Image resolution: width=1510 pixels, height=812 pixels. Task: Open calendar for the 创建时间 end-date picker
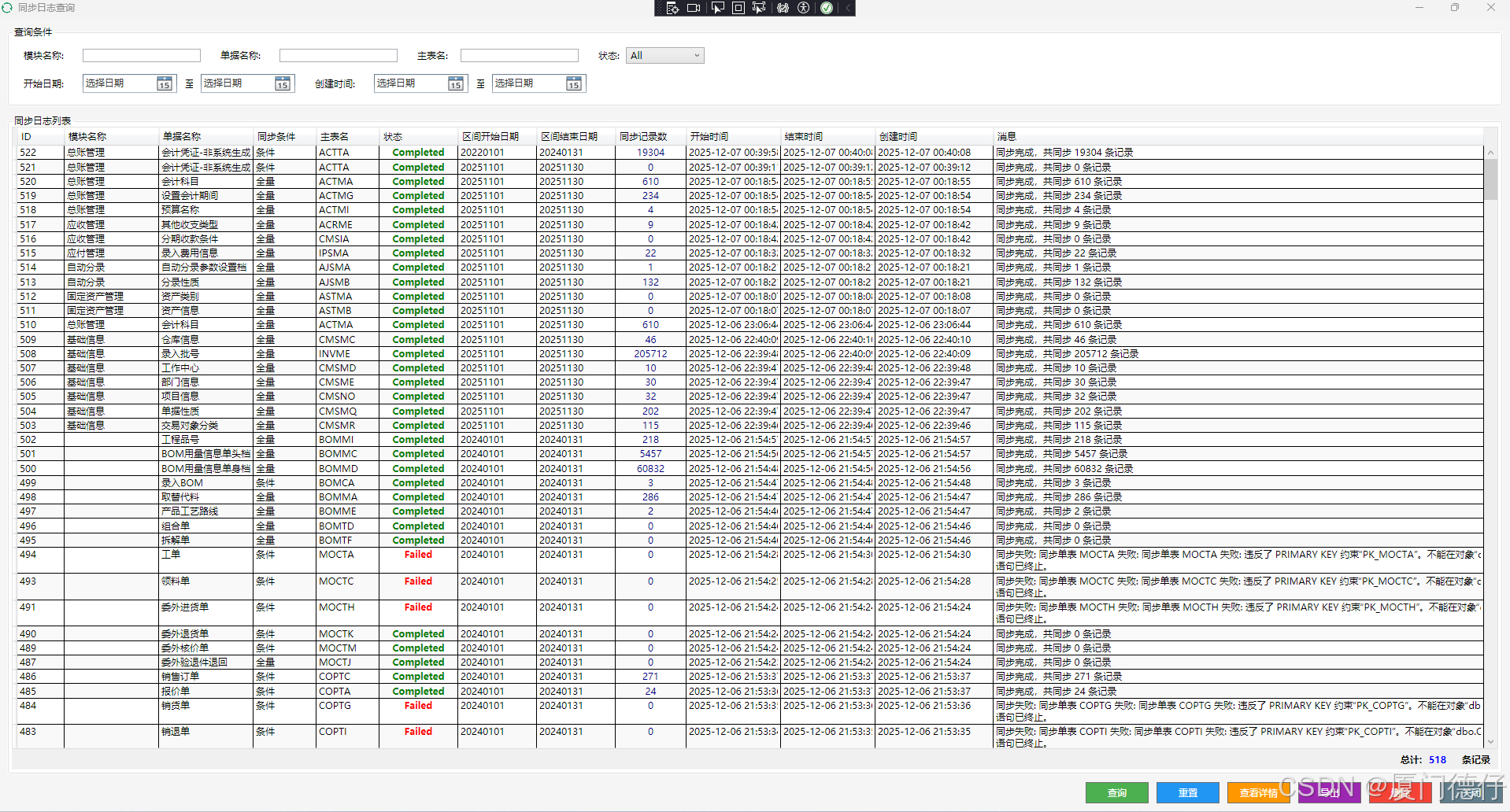[x=573, y=83]
